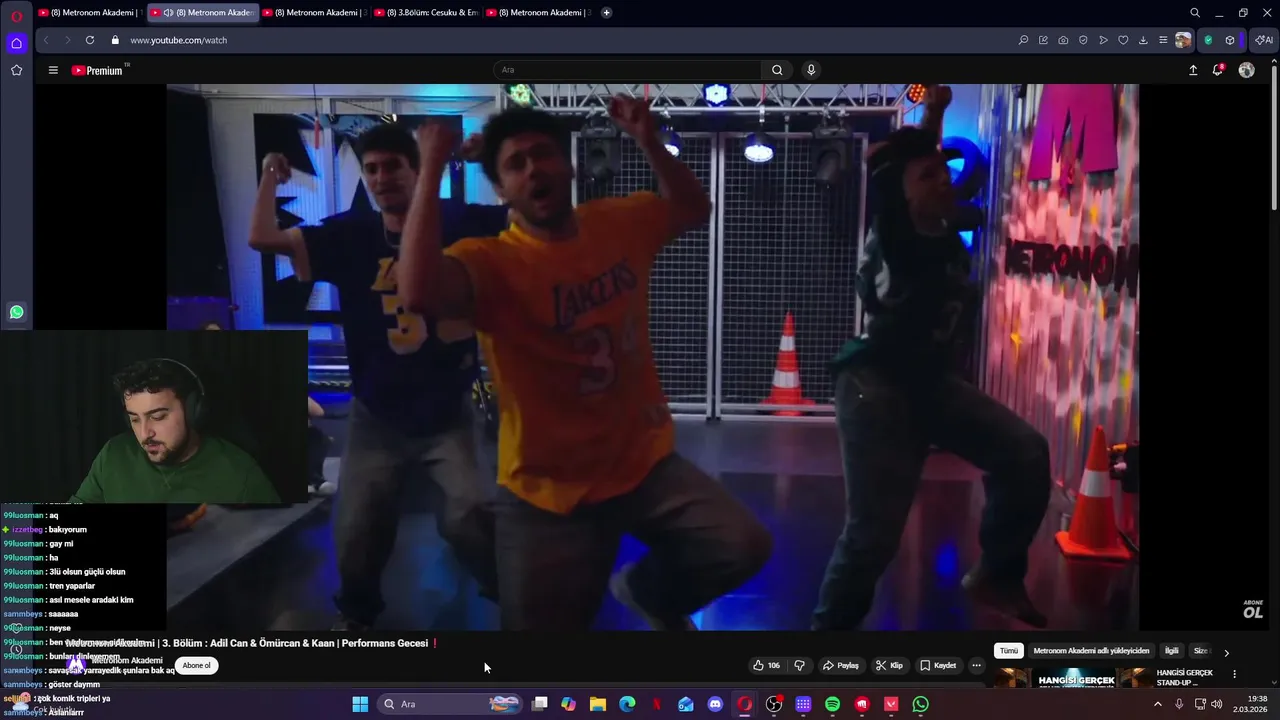Image resolution: width=1280 pixels, height=720 pixels.
Task: Open YouTube account avatar menu
Action: pos(1246,70)
